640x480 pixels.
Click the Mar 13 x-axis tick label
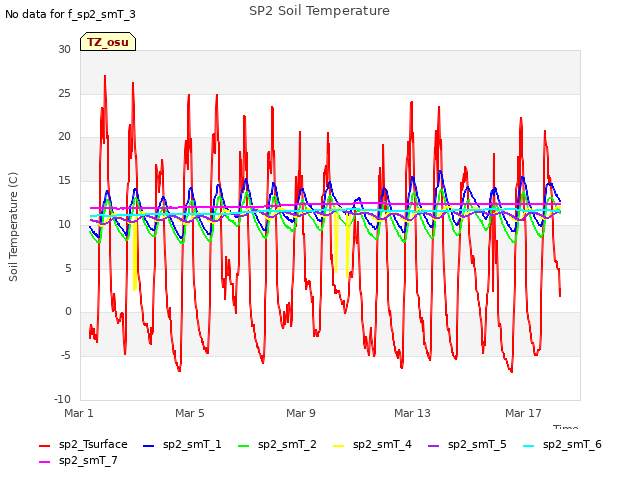click(x=412, y=413)
